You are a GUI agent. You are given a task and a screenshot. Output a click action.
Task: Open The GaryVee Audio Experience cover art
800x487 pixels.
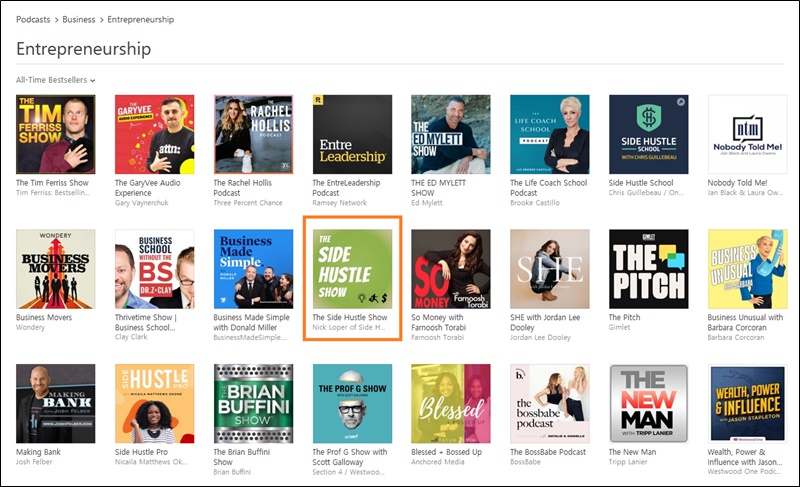click(x=155, y=134)
